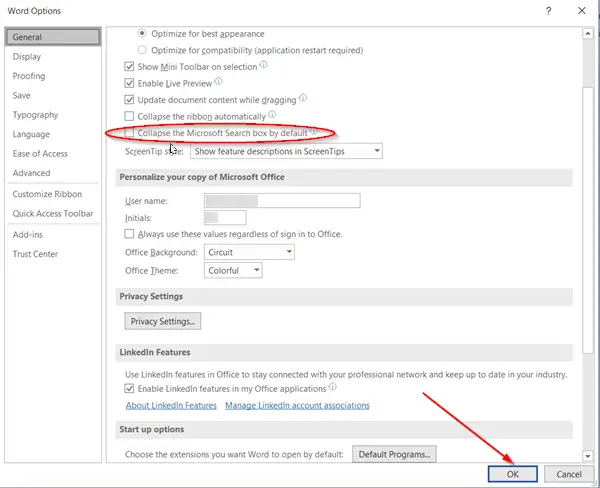
Task: Click info icon beside Update document content
Action: point(303,98)
